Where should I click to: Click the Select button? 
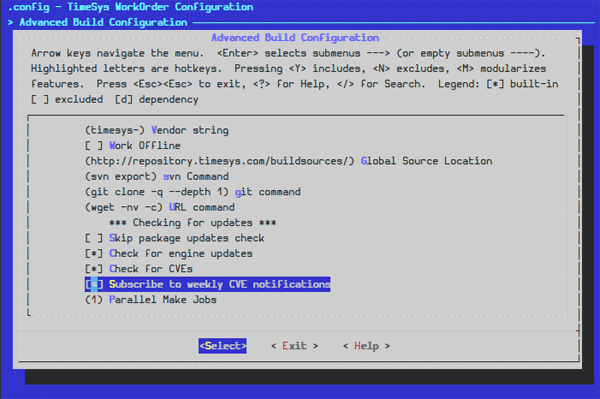[222, 346]
